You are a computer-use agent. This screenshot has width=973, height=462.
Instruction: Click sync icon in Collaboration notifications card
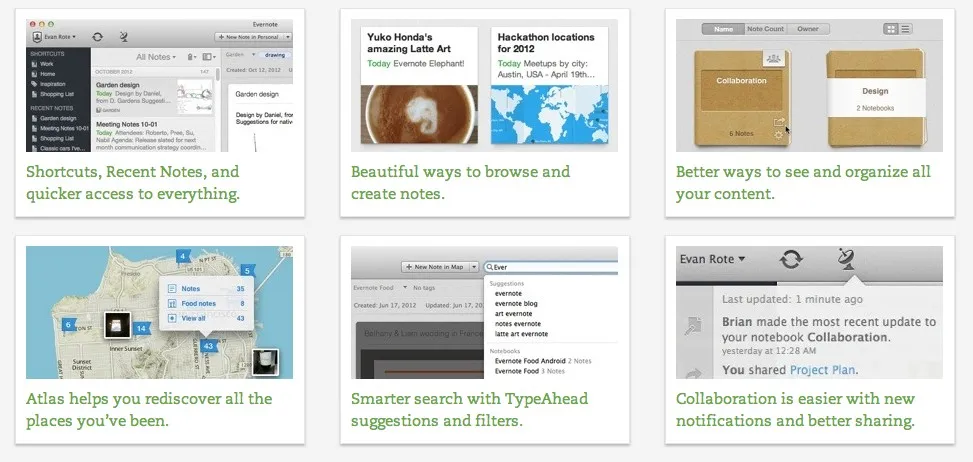(791, 259)
